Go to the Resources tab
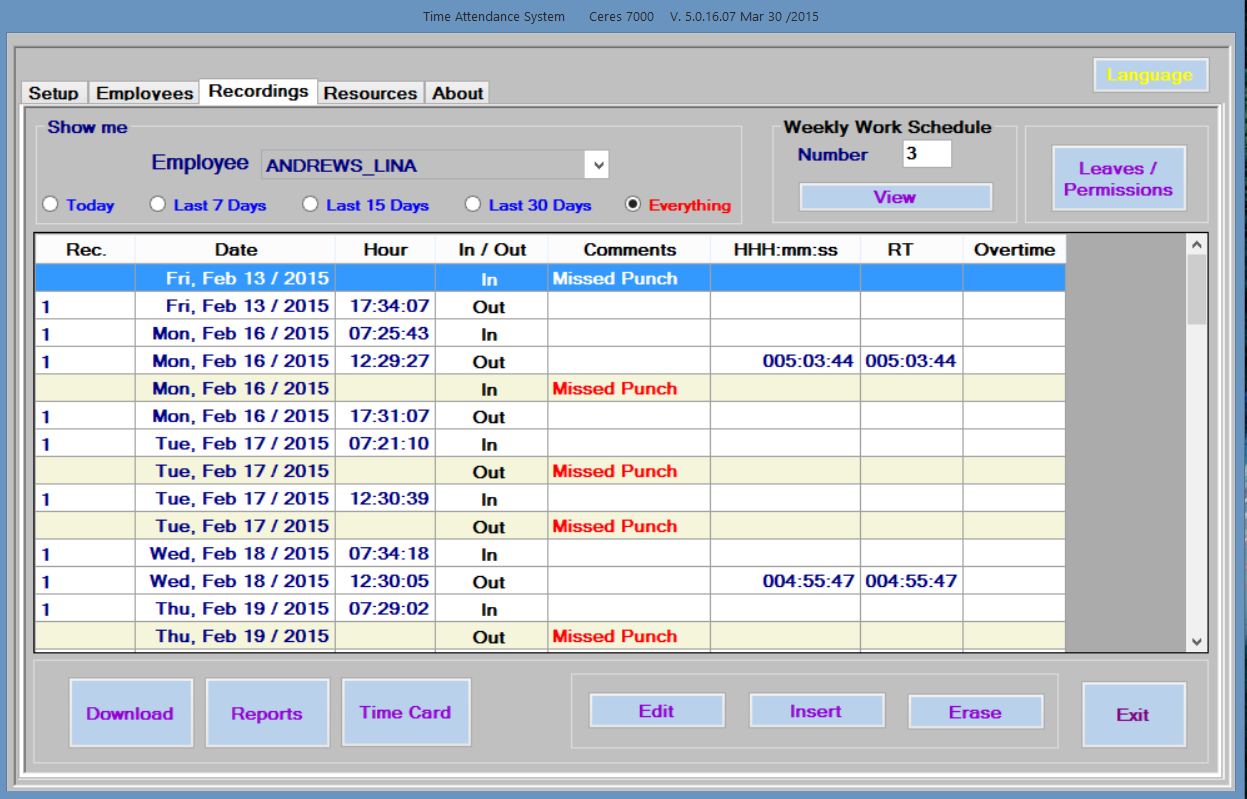The width and height of the screenshot is (1247, 799). coord(370,93)
